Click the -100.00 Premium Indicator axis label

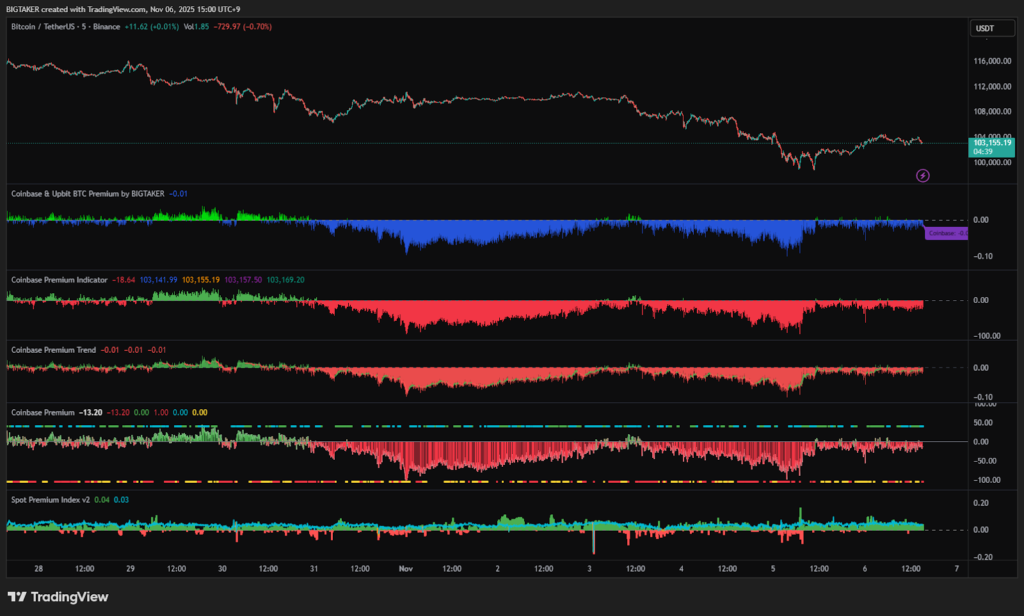[986, 336]
